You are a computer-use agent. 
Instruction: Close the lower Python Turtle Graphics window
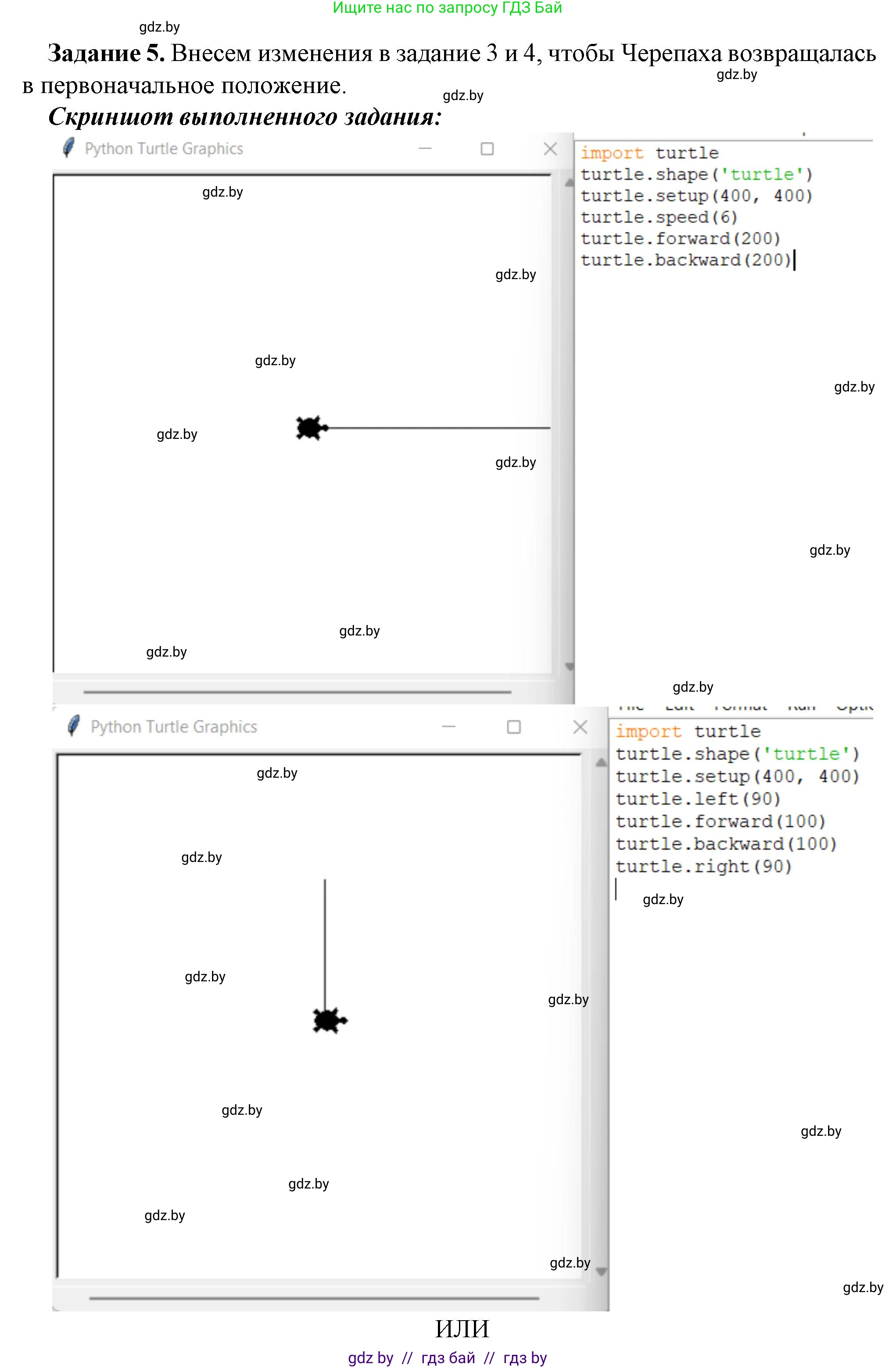580,727
